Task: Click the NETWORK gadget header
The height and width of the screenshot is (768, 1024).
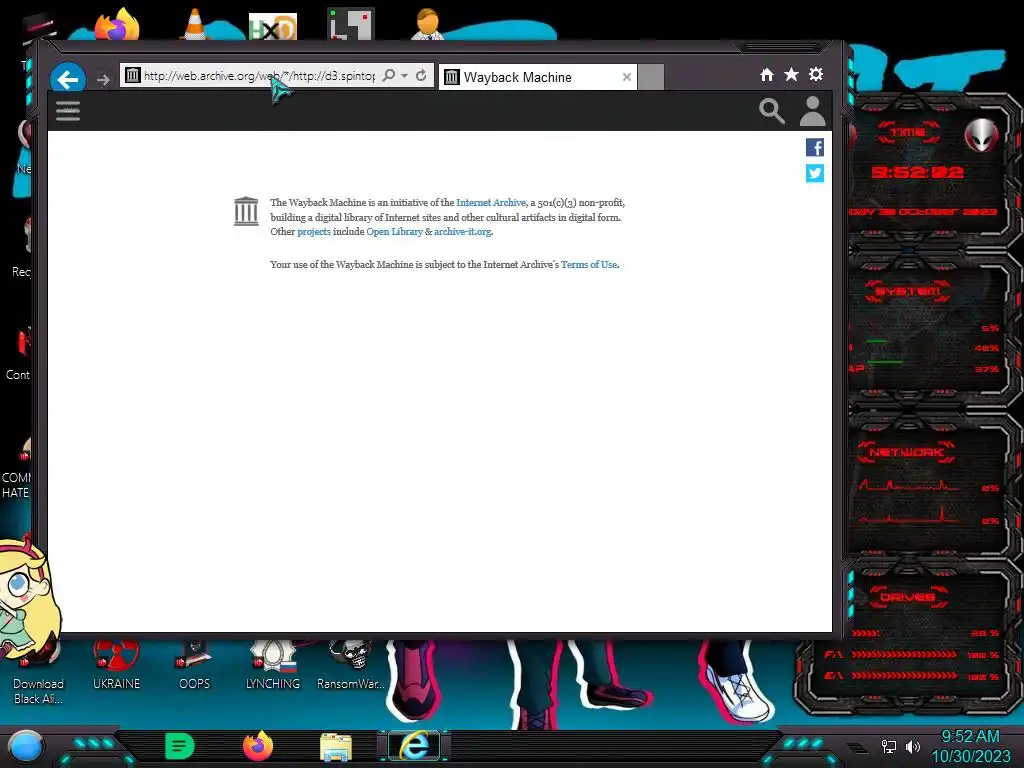Action: (x=906, y=452)
